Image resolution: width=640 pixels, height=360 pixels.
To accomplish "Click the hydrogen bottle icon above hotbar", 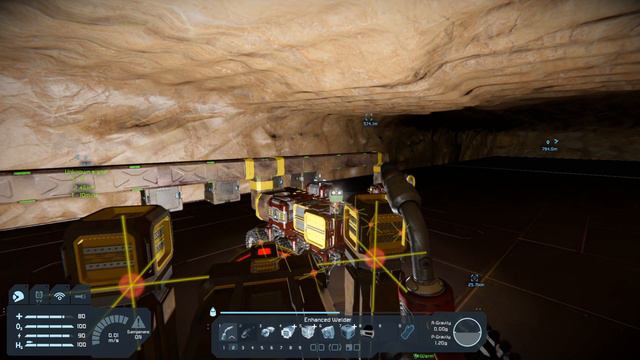I will coord(213,312).
